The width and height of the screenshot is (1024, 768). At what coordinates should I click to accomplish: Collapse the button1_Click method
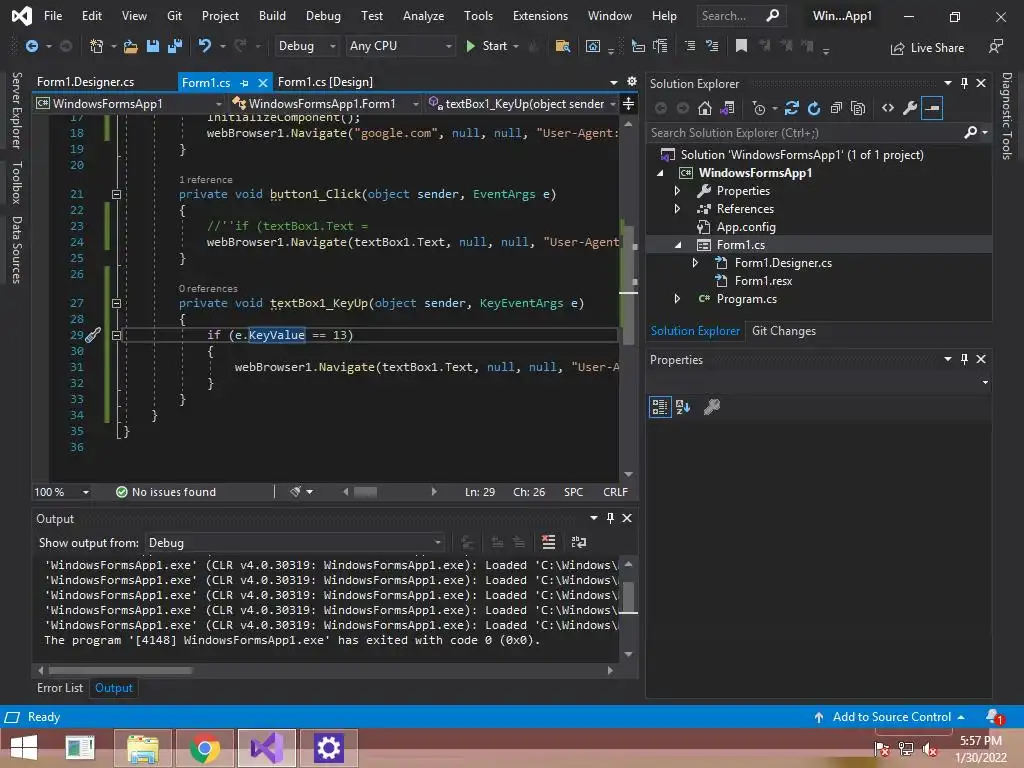(116, 194)
